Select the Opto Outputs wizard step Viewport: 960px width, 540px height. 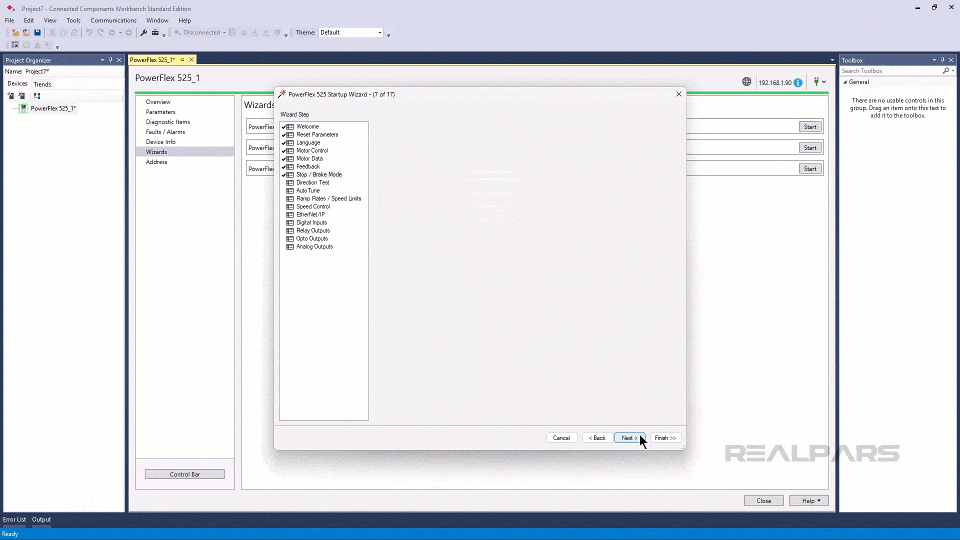pyautogui.click(x=312, y=238)
